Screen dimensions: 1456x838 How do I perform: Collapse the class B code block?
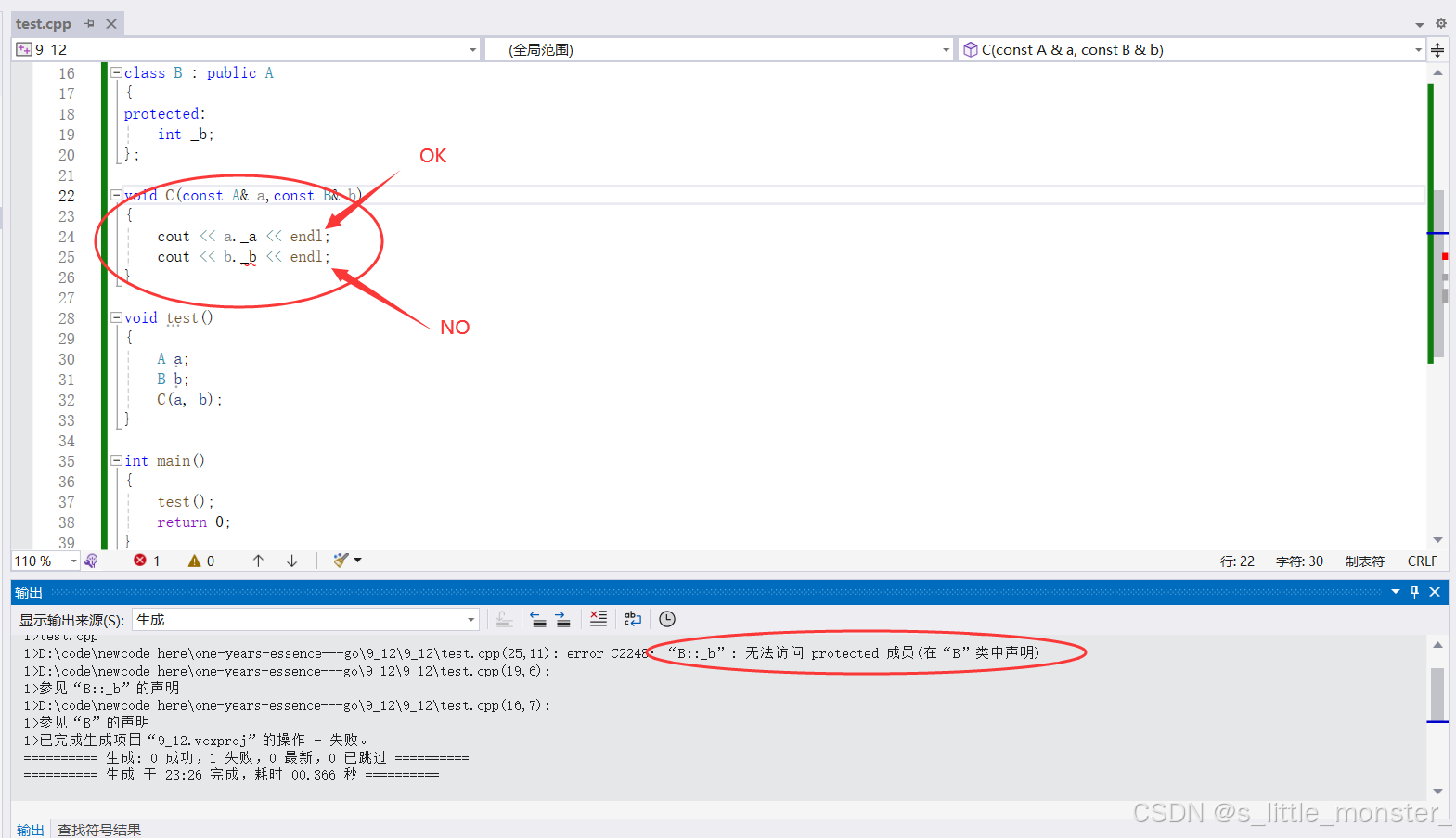[116, 72]
